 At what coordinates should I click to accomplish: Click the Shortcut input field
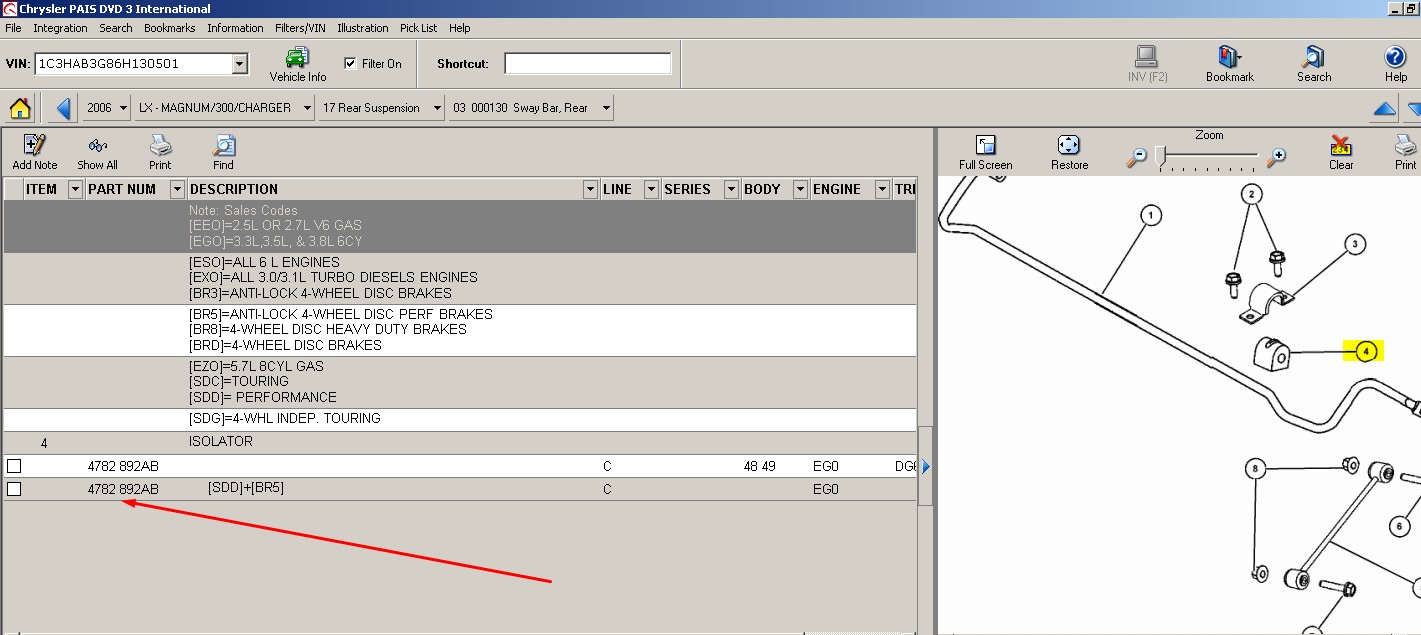587,64
